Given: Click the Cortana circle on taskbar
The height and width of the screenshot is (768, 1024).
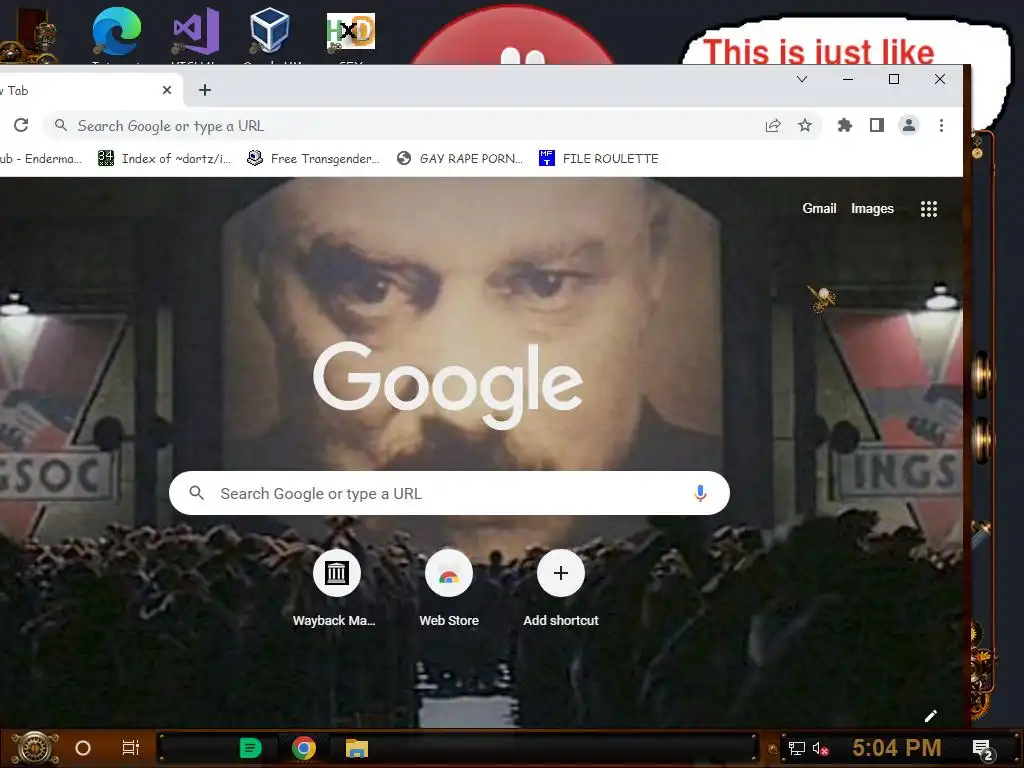Looking at the screenshot, I should pyautogui.click(x=83, y=748).
